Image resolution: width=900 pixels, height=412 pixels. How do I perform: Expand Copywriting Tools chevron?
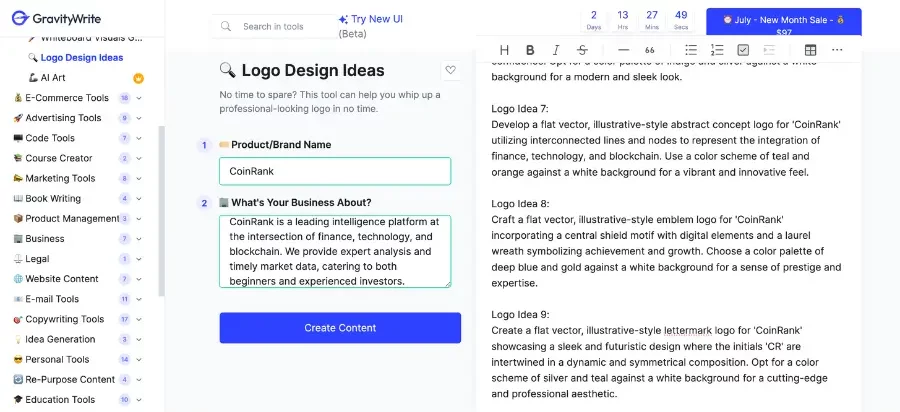tap(138, 319)
